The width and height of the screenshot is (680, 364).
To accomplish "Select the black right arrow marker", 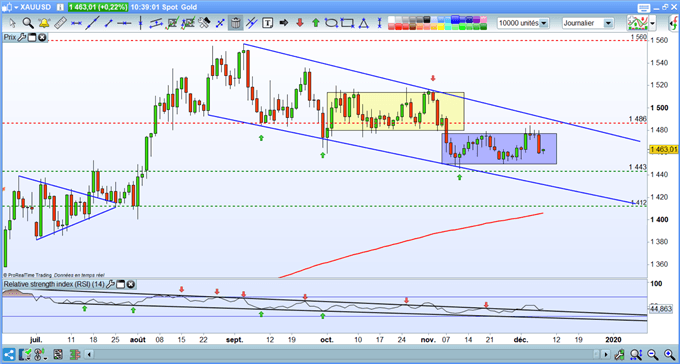I will coord(284,23).
